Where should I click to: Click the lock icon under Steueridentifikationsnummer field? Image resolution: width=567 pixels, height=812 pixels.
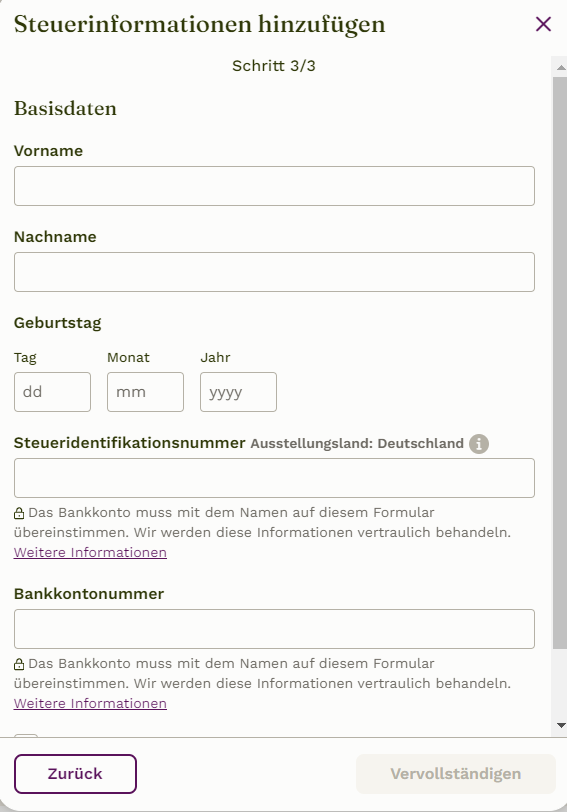pos(19,513)
